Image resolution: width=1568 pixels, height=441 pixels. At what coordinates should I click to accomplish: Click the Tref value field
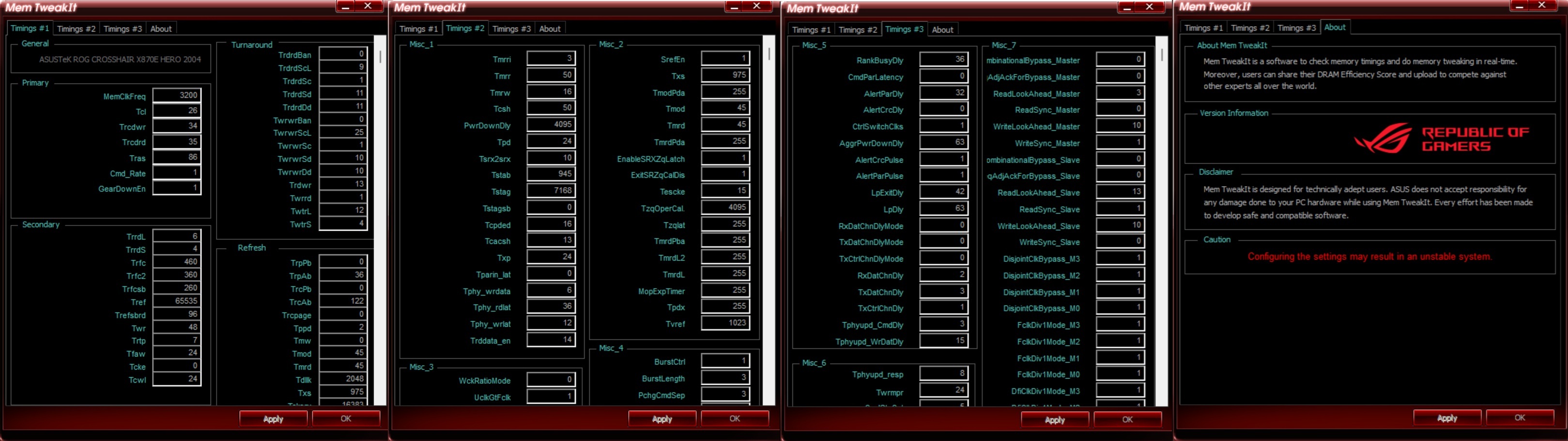coord(177,301)
